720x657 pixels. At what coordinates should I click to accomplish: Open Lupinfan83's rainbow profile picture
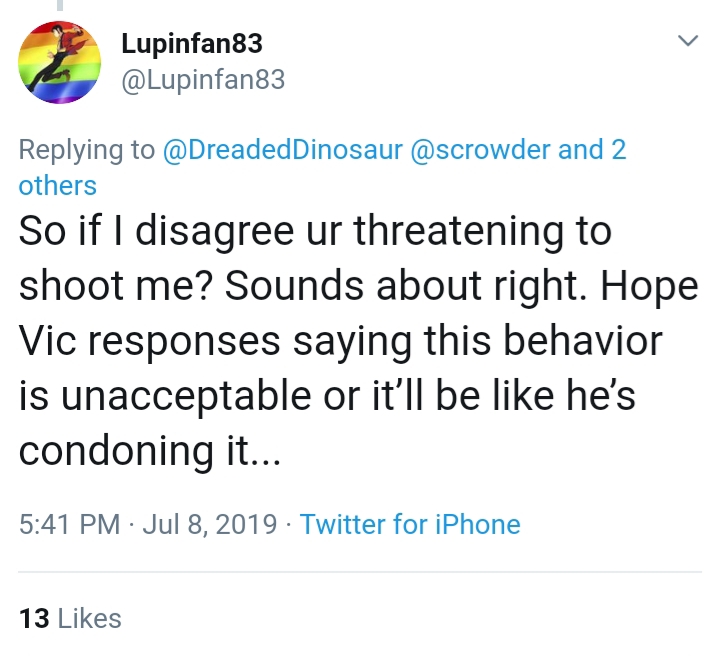point(59,62)
